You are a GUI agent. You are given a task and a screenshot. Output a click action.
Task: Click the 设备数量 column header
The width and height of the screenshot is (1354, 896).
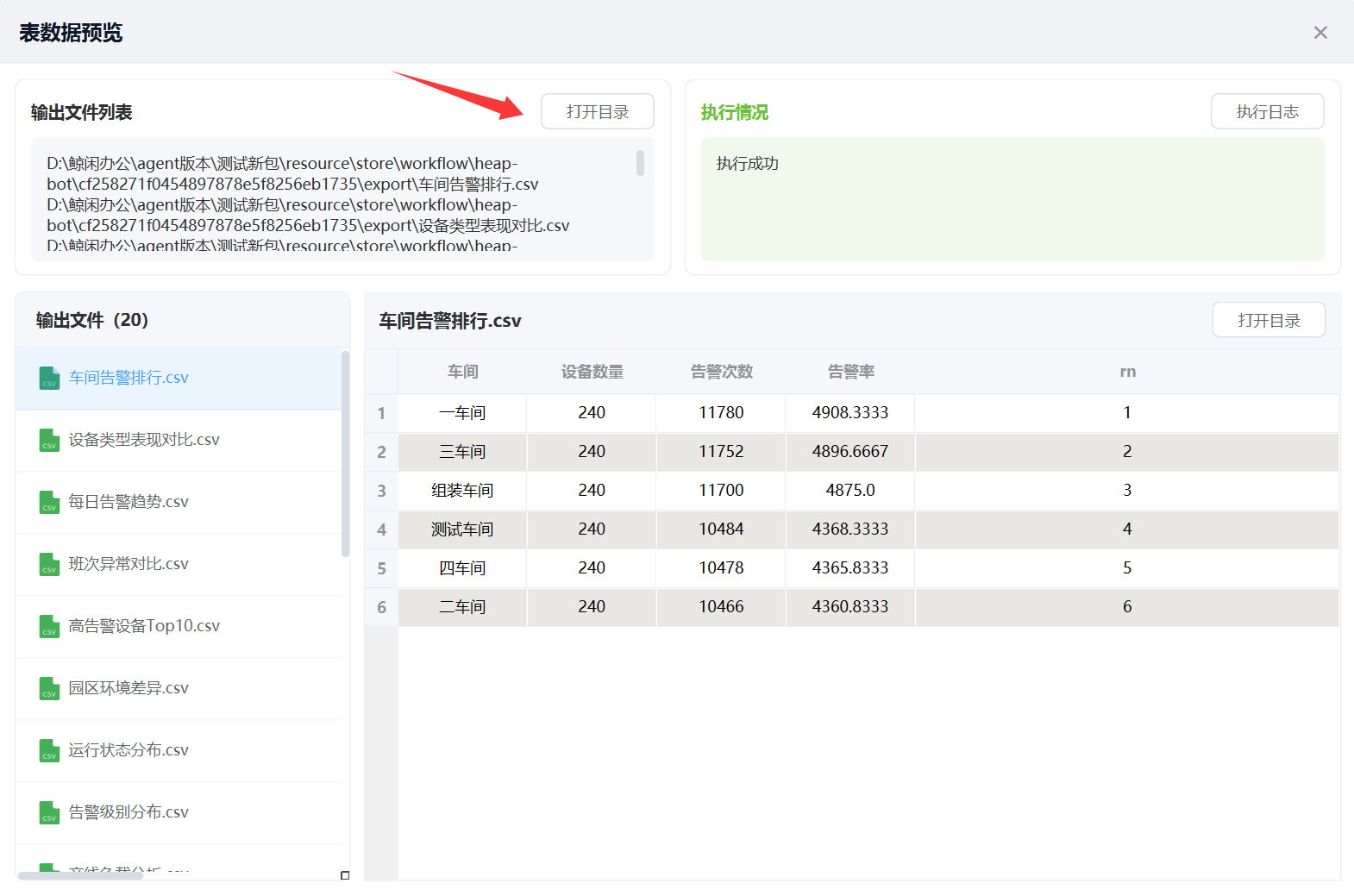tap(592, 372)
